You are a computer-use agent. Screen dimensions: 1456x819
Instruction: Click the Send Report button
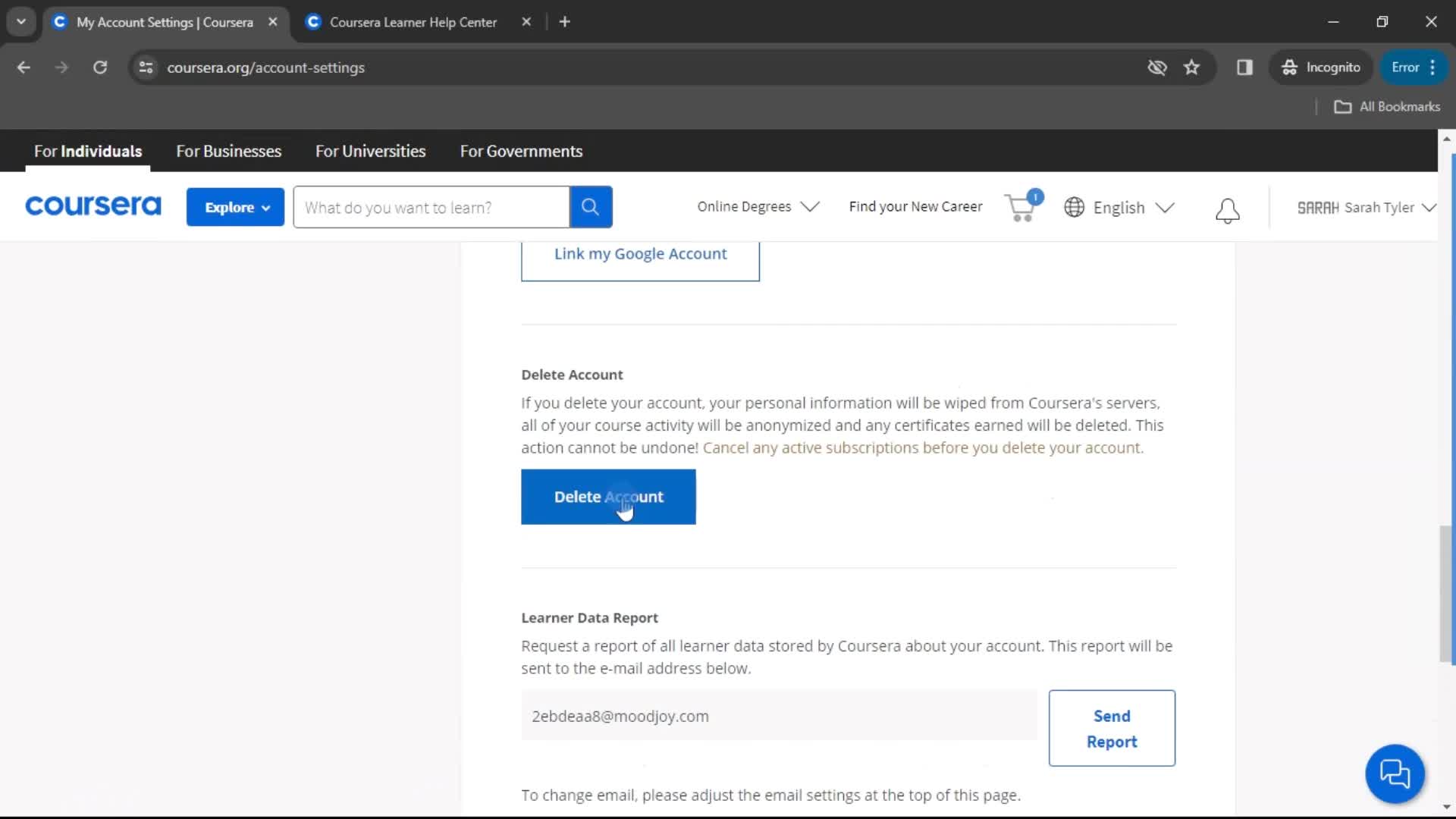point(1112,728)
